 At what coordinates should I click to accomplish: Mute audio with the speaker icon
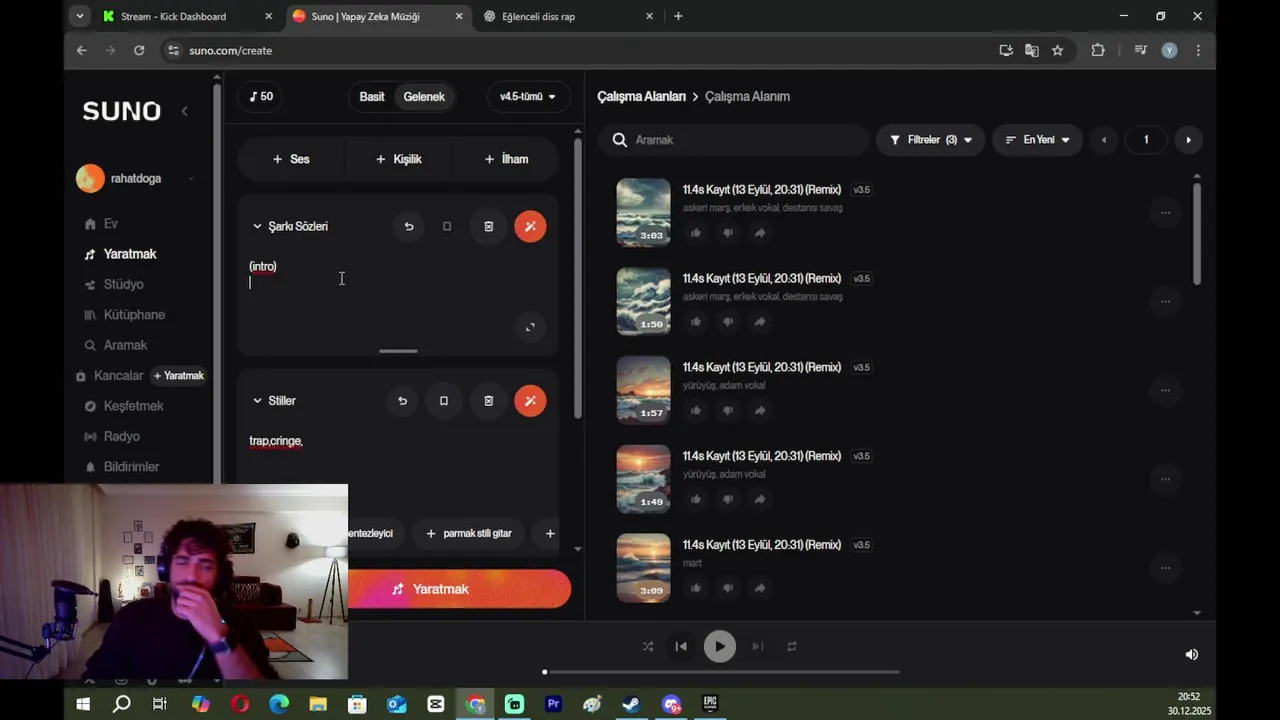(1191, 655)
